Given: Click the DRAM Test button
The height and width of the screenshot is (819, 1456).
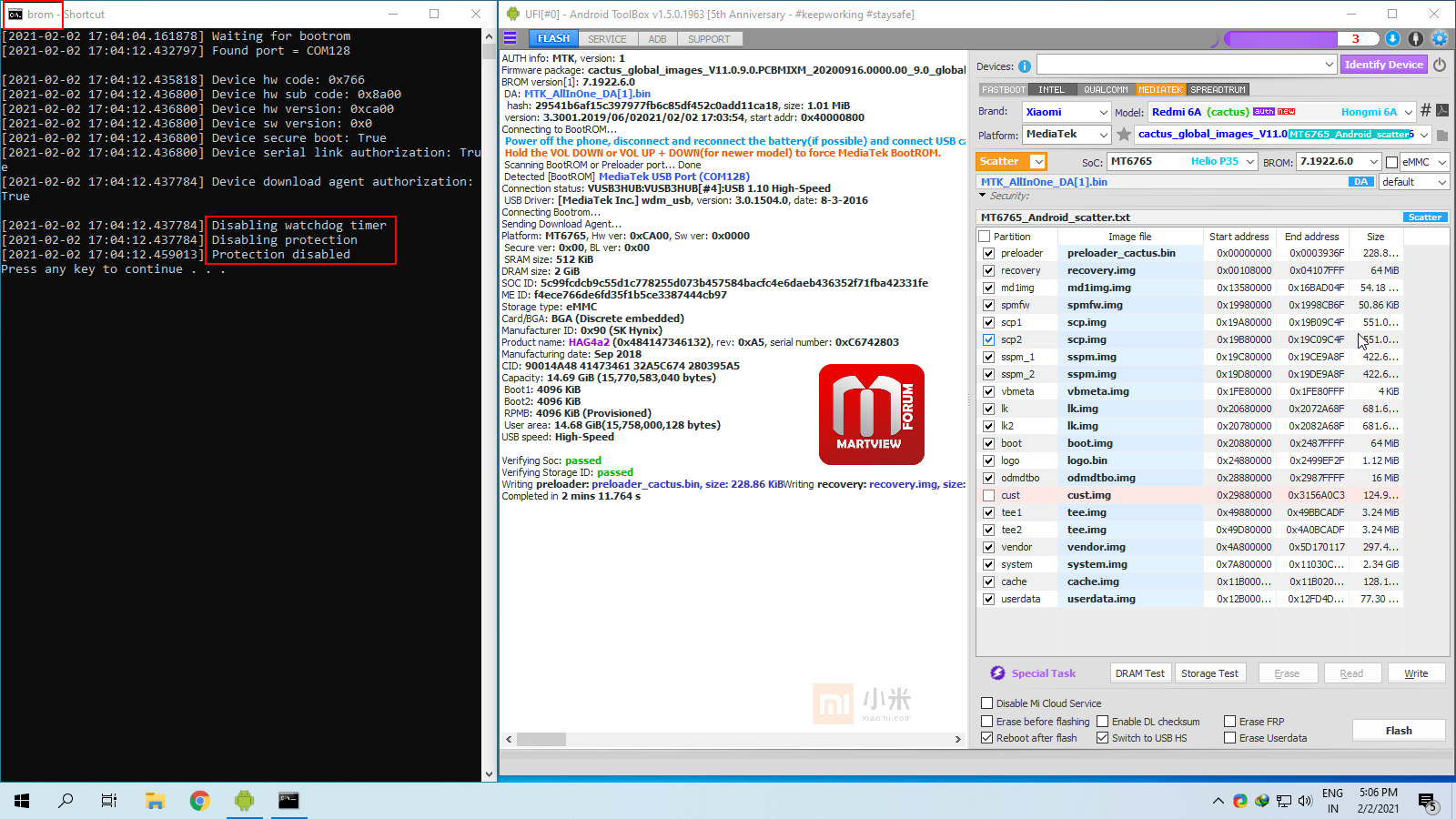Looking at the screenshot, I should pos(1140,673).
